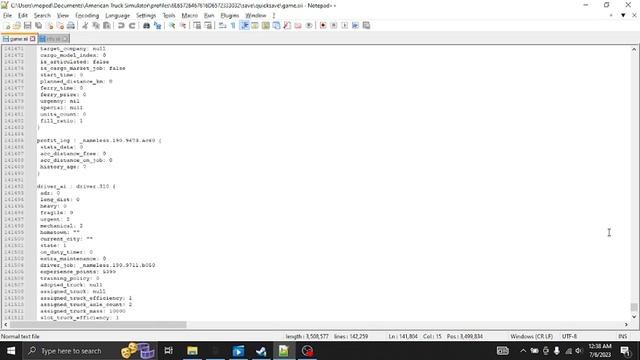Open the tab list dropdown arrow
This screenshot has height=360, width=640.
tap(623, 16)
